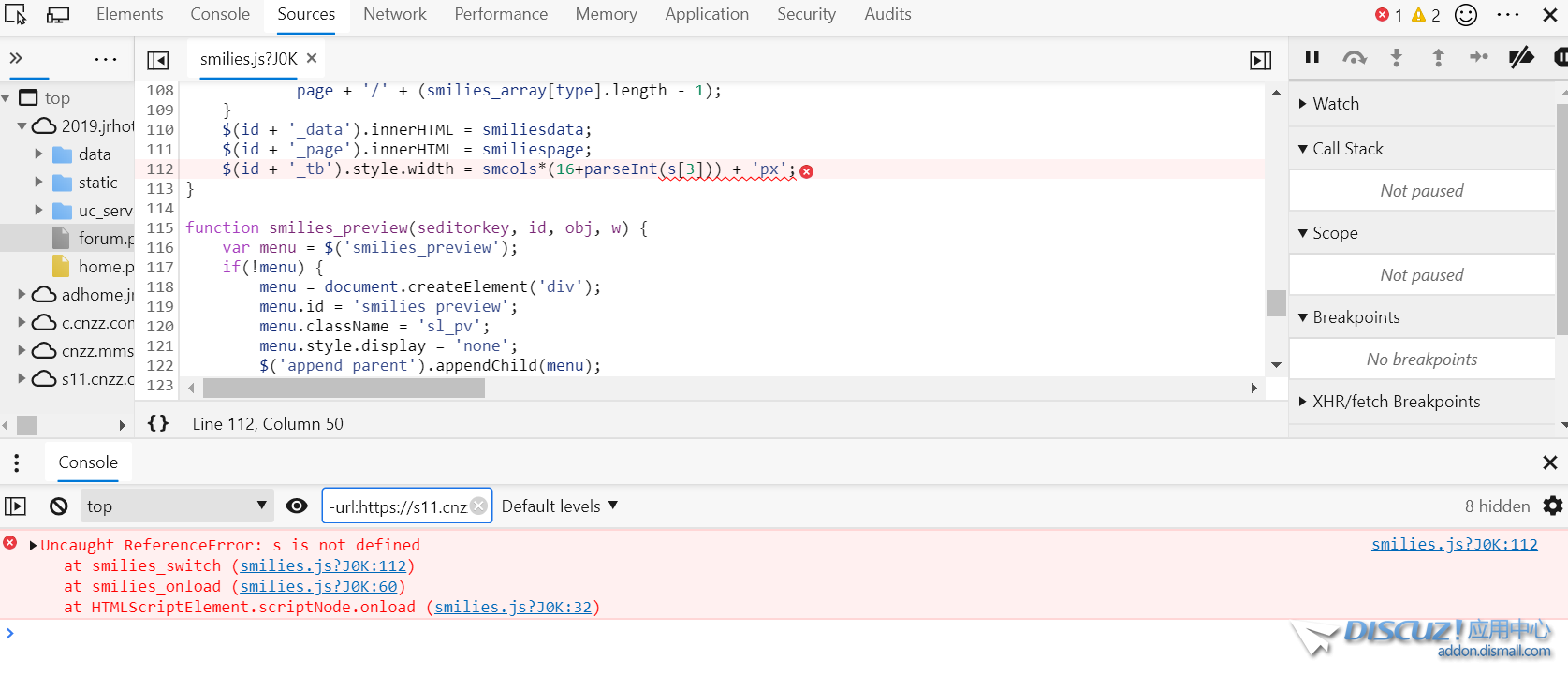1568x675 pixels.
Task: Open smilies.js?J0K:60 stack trace link
Action: pos(318,586)
